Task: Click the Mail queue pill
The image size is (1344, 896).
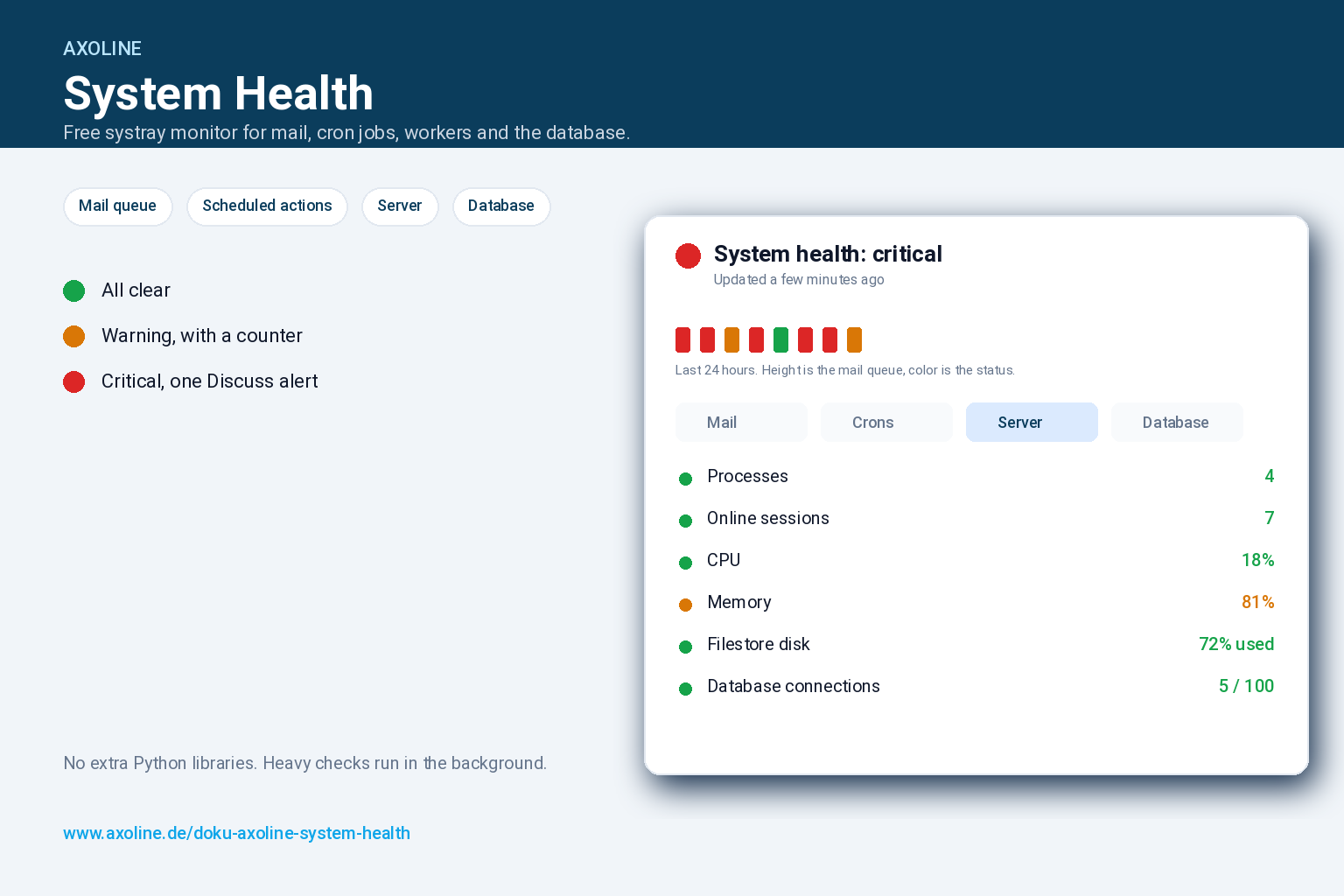Action: (118, 206)
